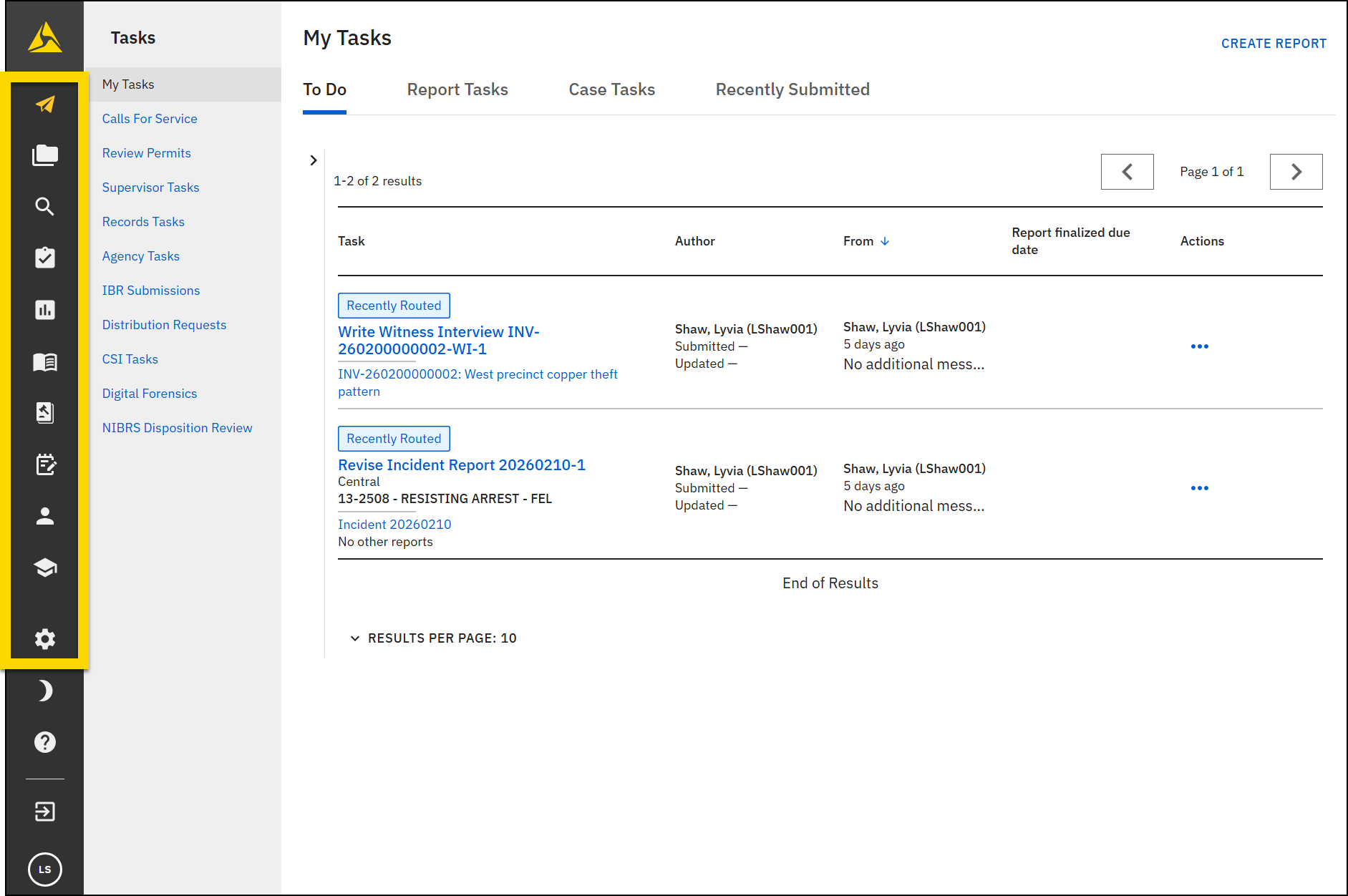
Task: Open the clipboard checkmark panel icon
Action: [x=44, y=258]
